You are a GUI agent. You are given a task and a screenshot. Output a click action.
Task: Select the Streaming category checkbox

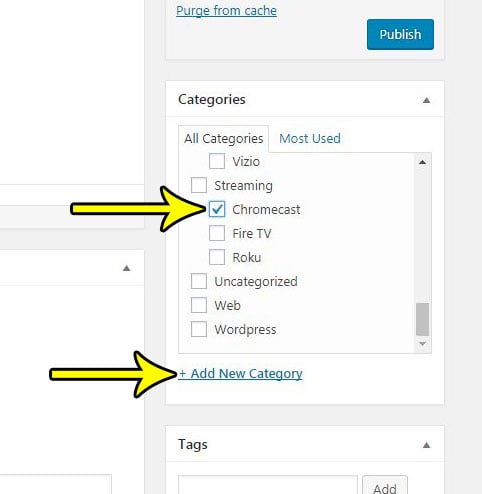point(199,185)
